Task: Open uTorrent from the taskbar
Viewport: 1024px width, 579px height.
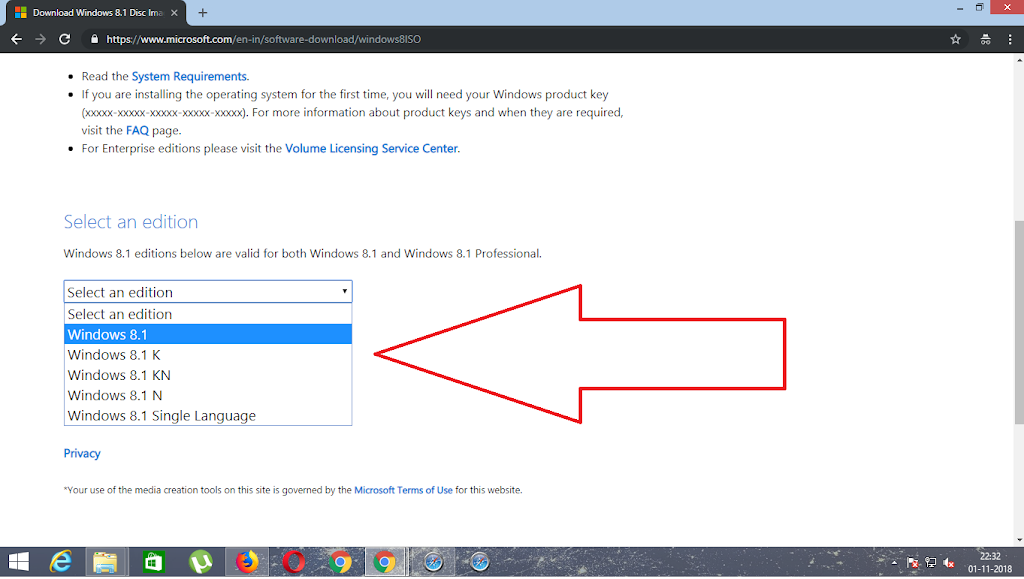Action: (200, 562)
